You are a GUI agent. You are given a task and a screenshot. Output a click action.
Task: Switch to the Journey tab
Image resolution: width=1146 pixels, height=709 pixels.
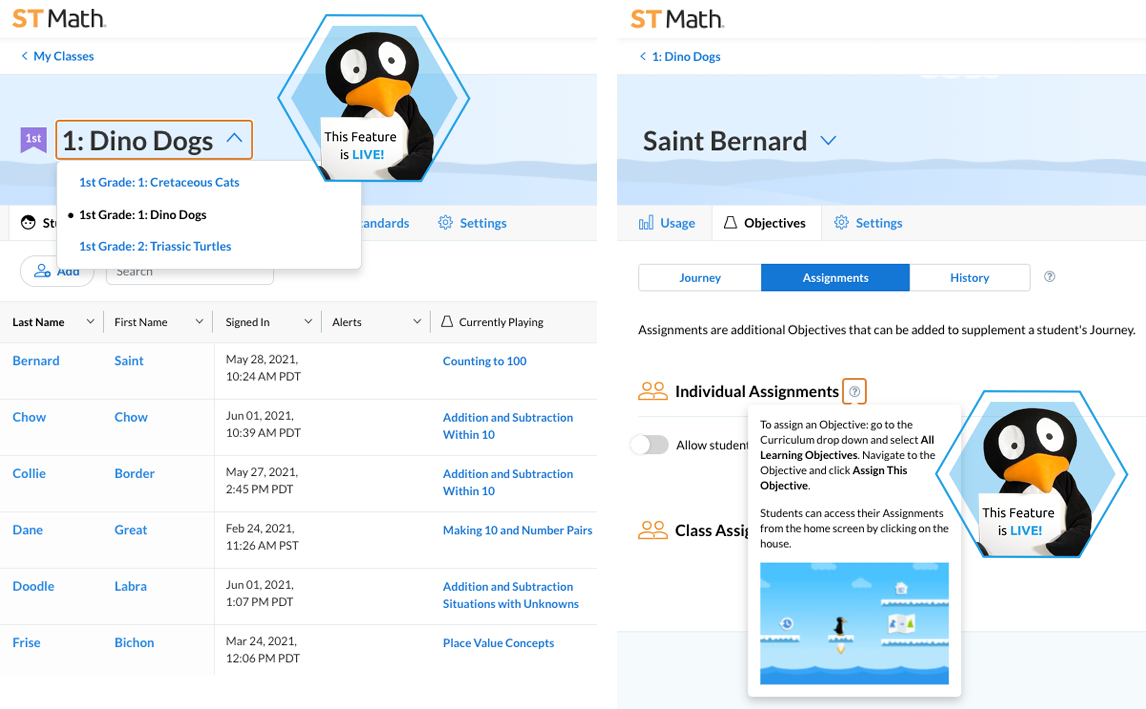[x=700, y=278]
